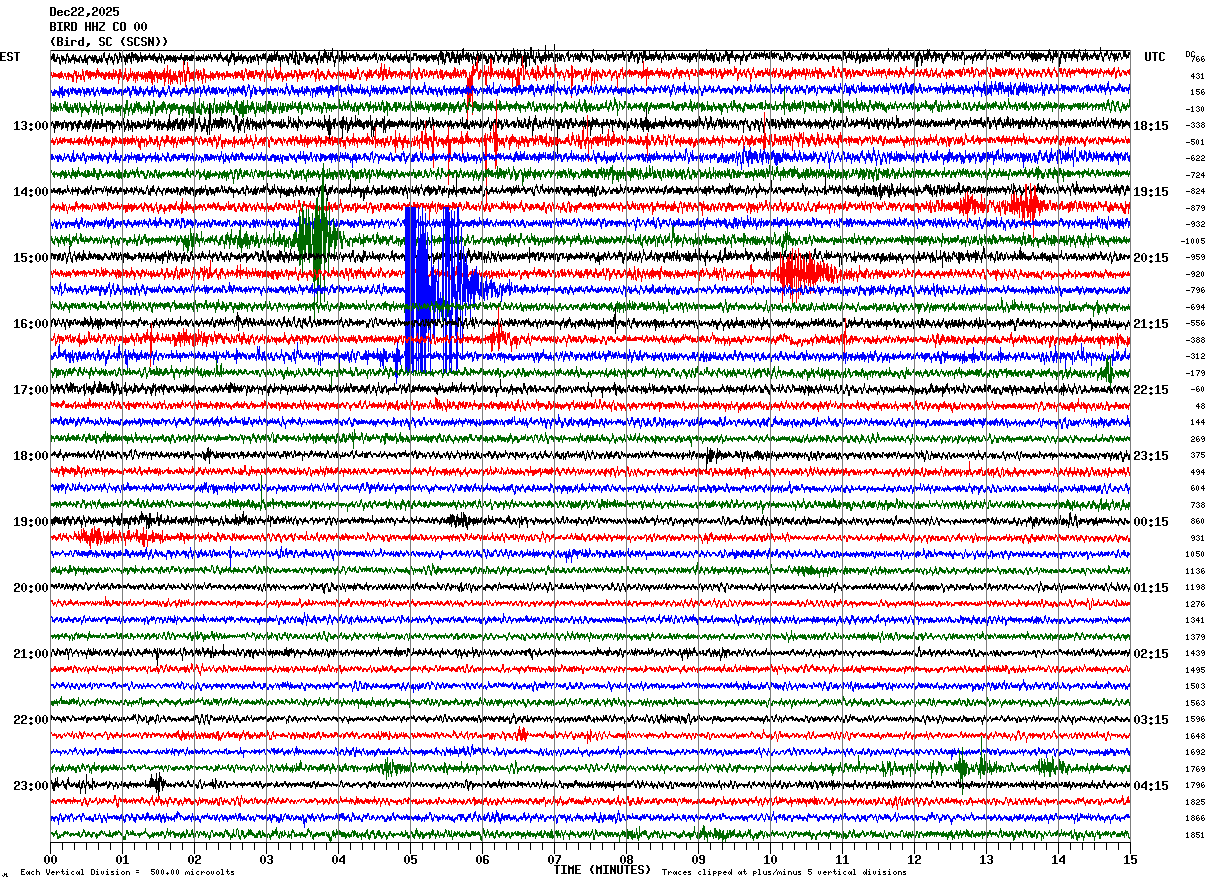Click the 02:15 UTC time label
Image resolution: width=1210 pixels, height=886 pixels.
[x=1151, y=654]
